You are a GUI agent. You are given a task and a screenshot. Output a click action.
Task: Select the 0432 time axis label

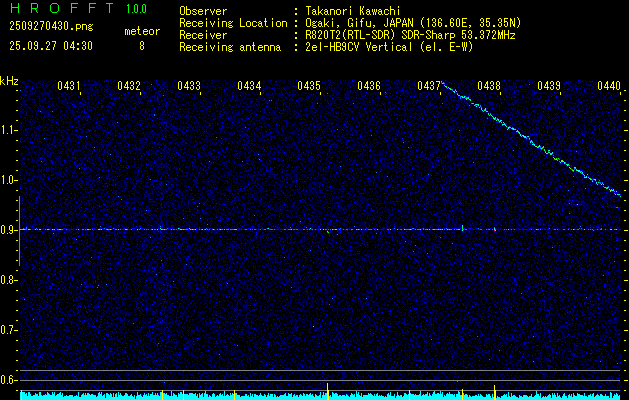(129, 85)
